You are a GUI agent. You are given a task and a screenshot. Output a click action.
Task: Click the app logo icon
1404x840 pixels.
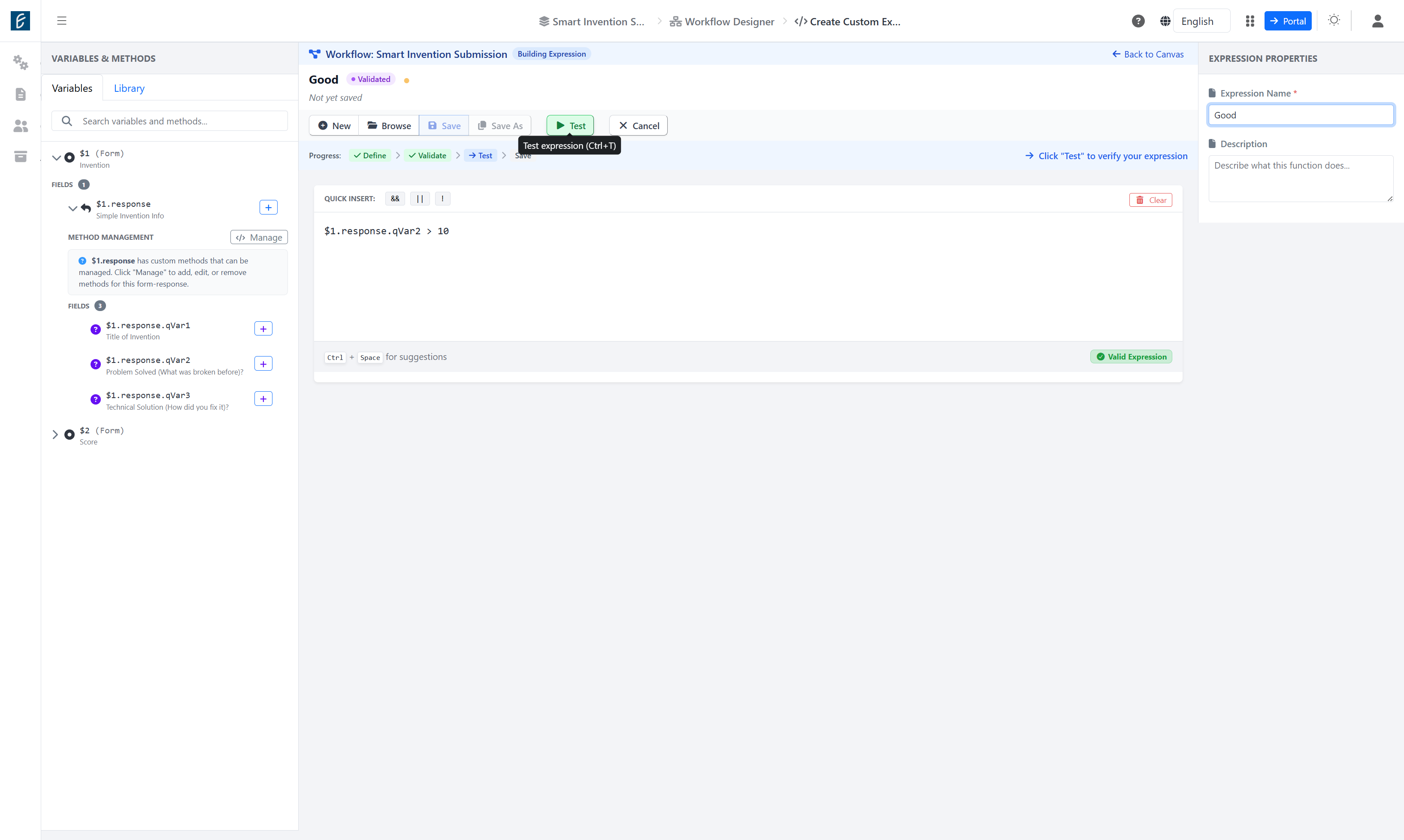20,21
